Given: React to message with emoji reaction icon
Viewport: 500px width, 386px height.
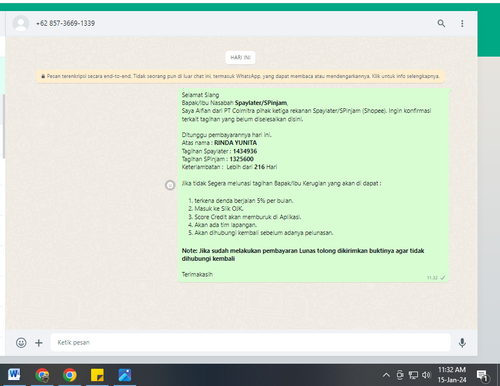Looking at the screenshot, I should point(170,185).
